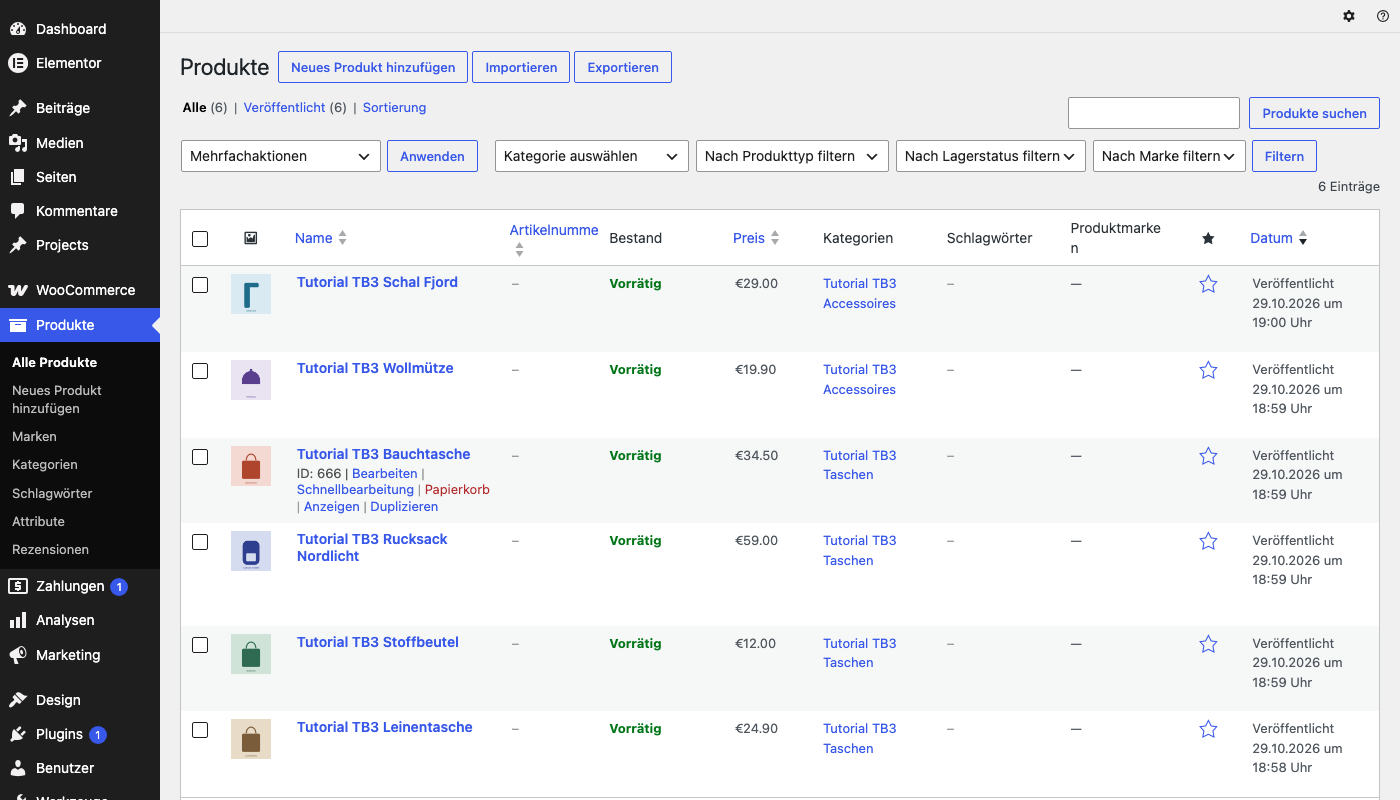
Task: Click the Seiten pages icon
Action: coord(18,177)
